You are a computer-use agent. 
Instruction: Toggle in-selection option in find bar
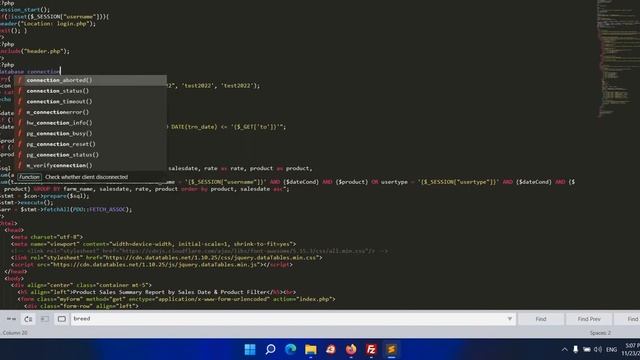coord(45,319)
